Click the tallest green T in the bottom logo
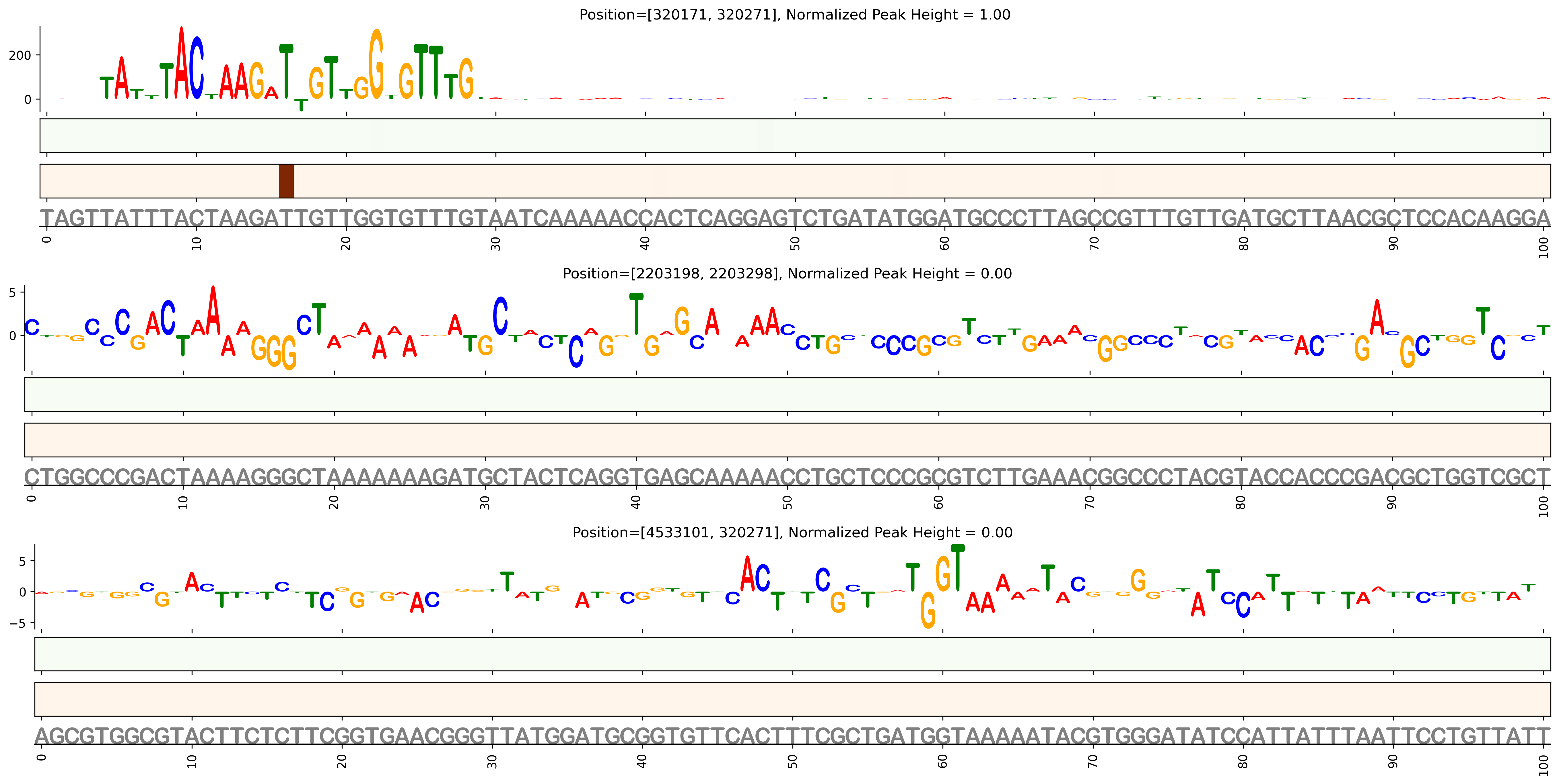The height and width of the screenshot is (784, 1559). [x=957, y=568]
